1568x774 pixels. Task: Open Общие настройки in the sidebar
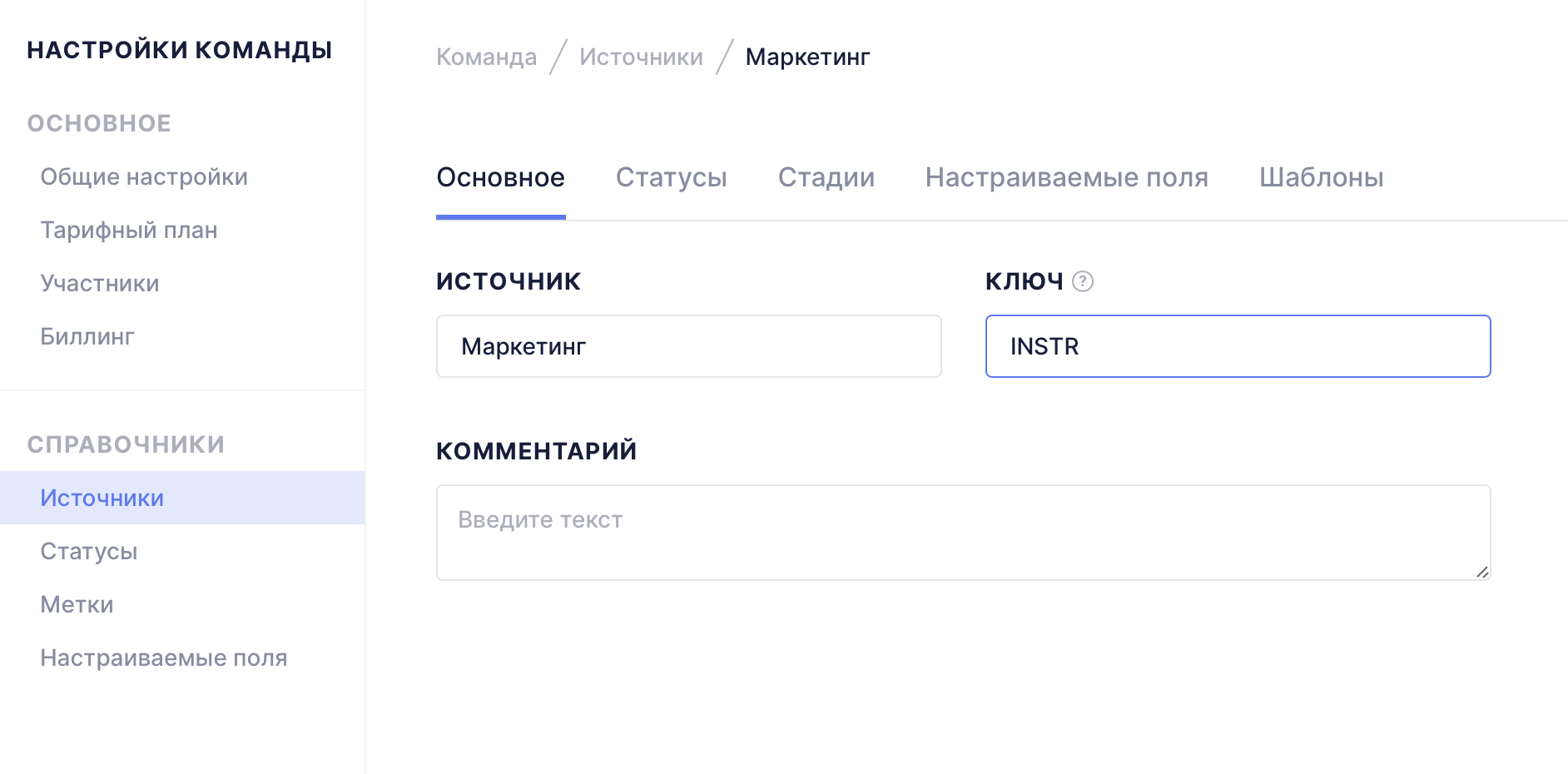[x=144, y=176]
